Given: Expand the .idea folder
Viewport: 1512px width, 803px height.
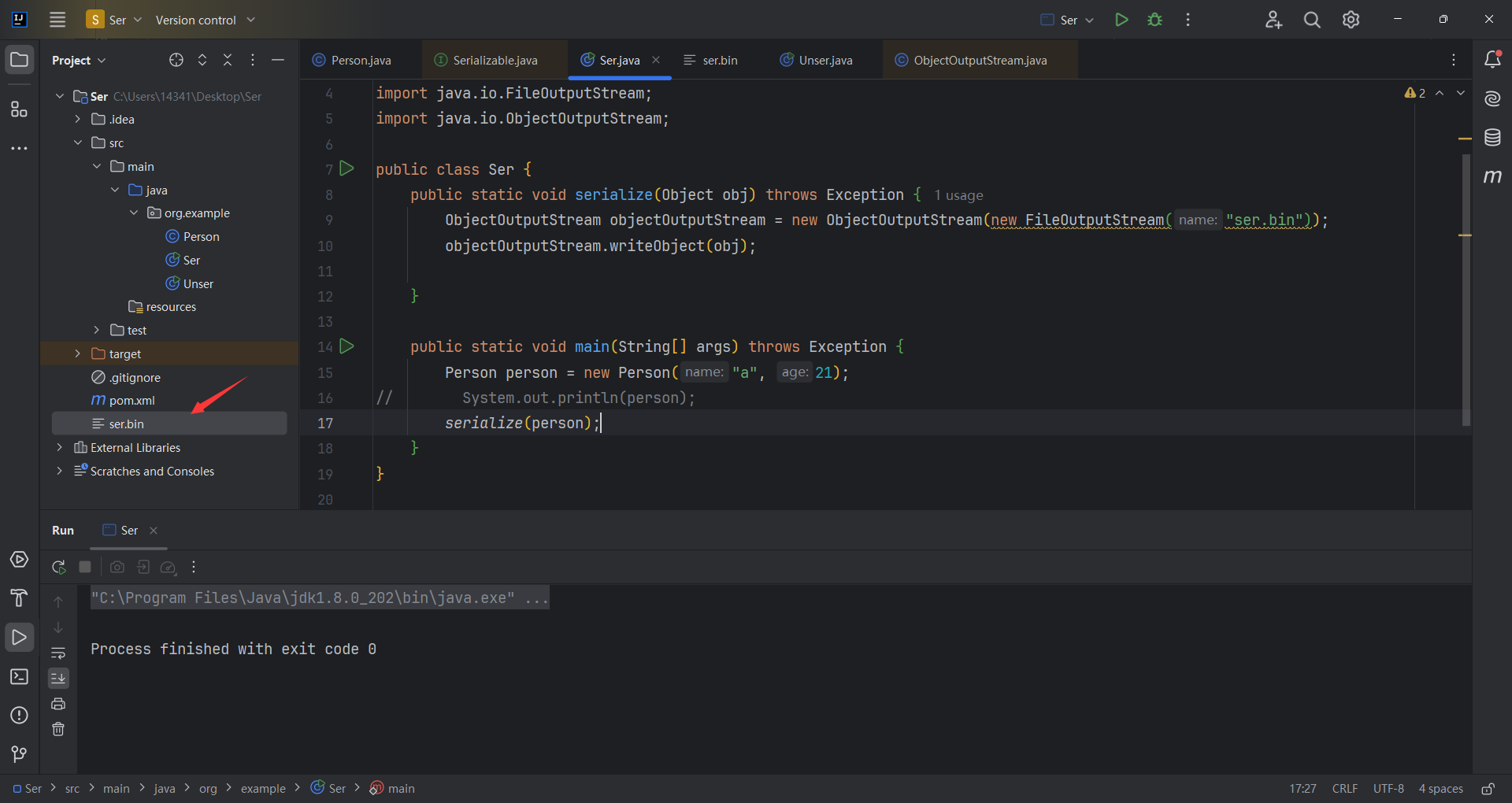Looking at the screenshot, I should pyautogui.click(x=77, y=119).
